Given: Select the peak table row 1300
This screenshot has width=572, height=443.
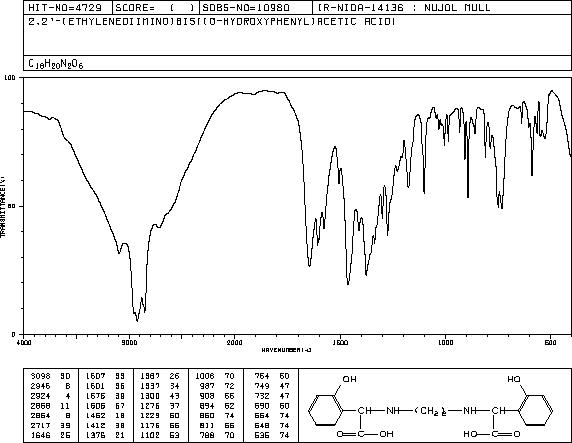Looking at the screenshot, I should coord(160,396).
